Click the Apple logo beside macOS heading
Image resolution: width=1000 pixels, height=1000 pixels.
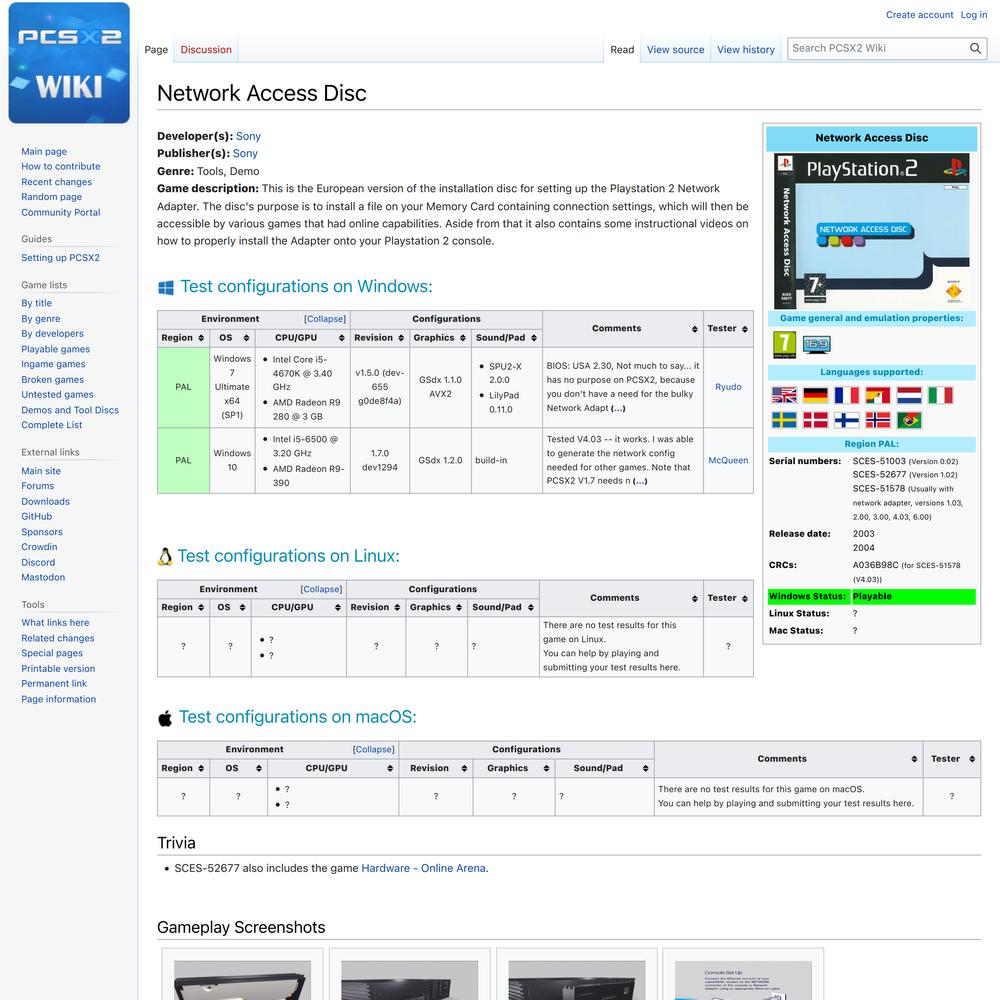click(165, 718)
